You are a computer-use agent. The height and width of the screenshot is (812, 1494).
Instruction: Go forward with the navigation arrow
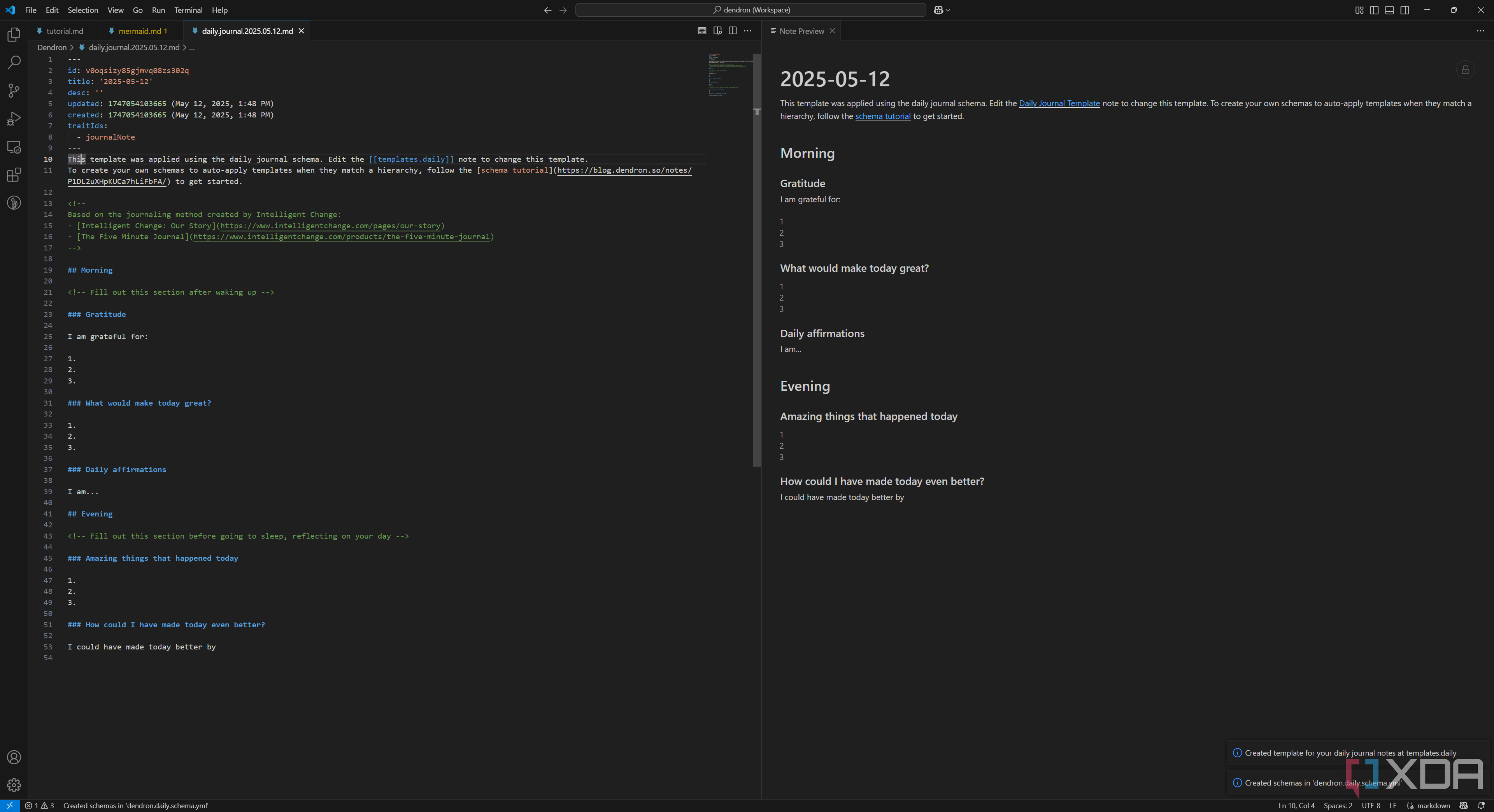pyautogui.click(x=563, y=10)
